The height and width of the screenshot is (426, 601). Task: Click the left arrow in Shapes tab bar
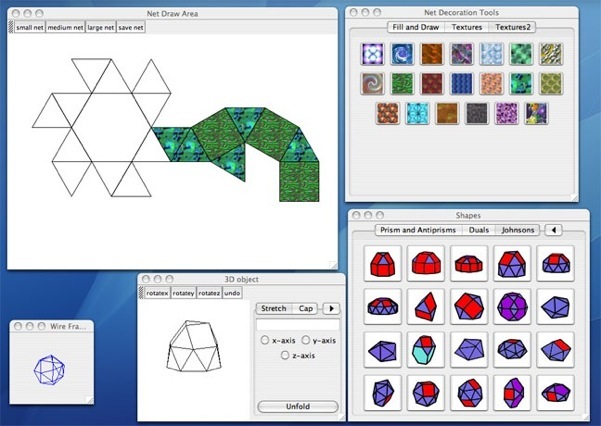(553, 230)
